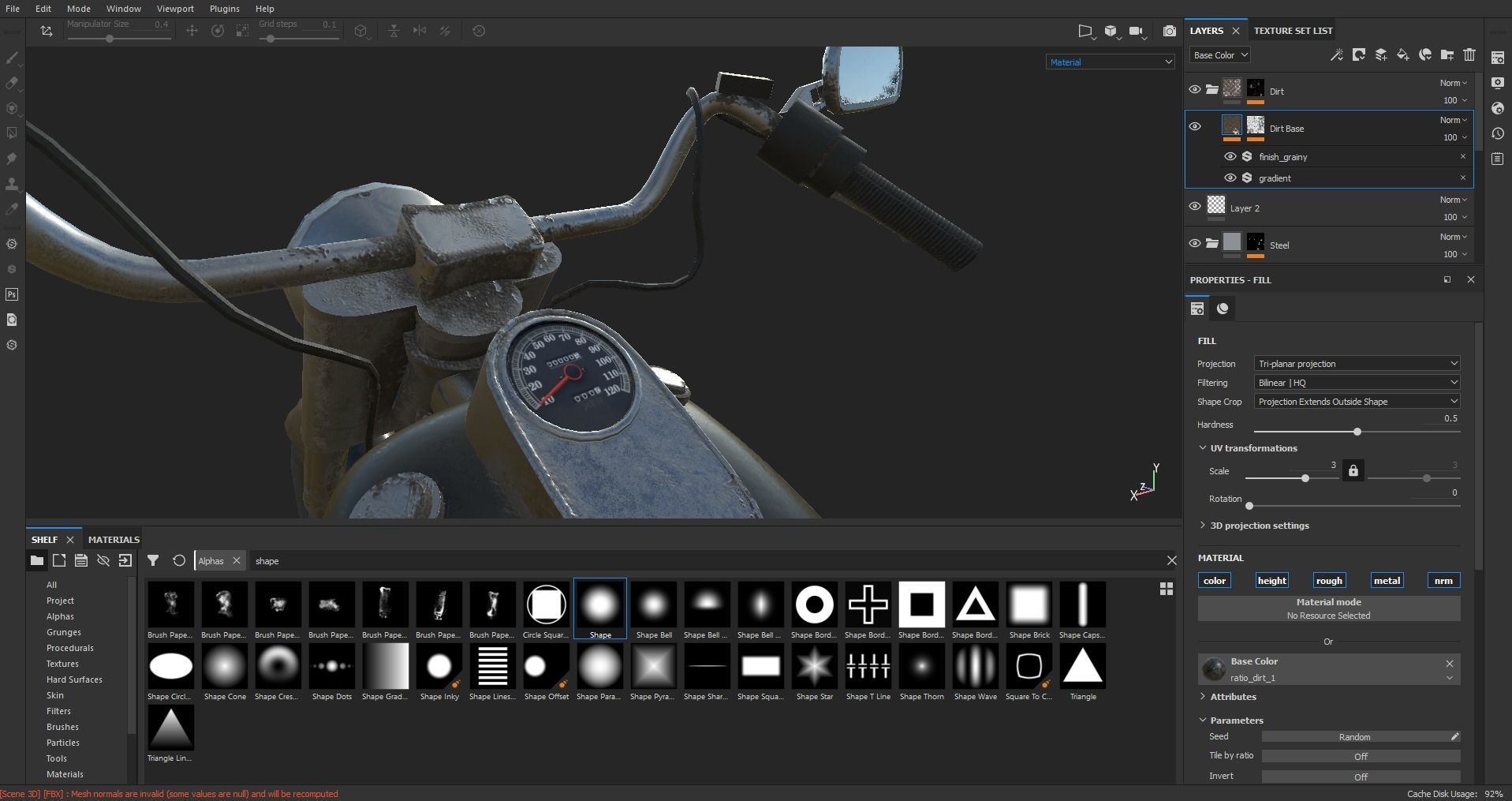Hide the Steel folder layer
The height and width of the screenshot is (801, 1512).
coord(1194,243)
